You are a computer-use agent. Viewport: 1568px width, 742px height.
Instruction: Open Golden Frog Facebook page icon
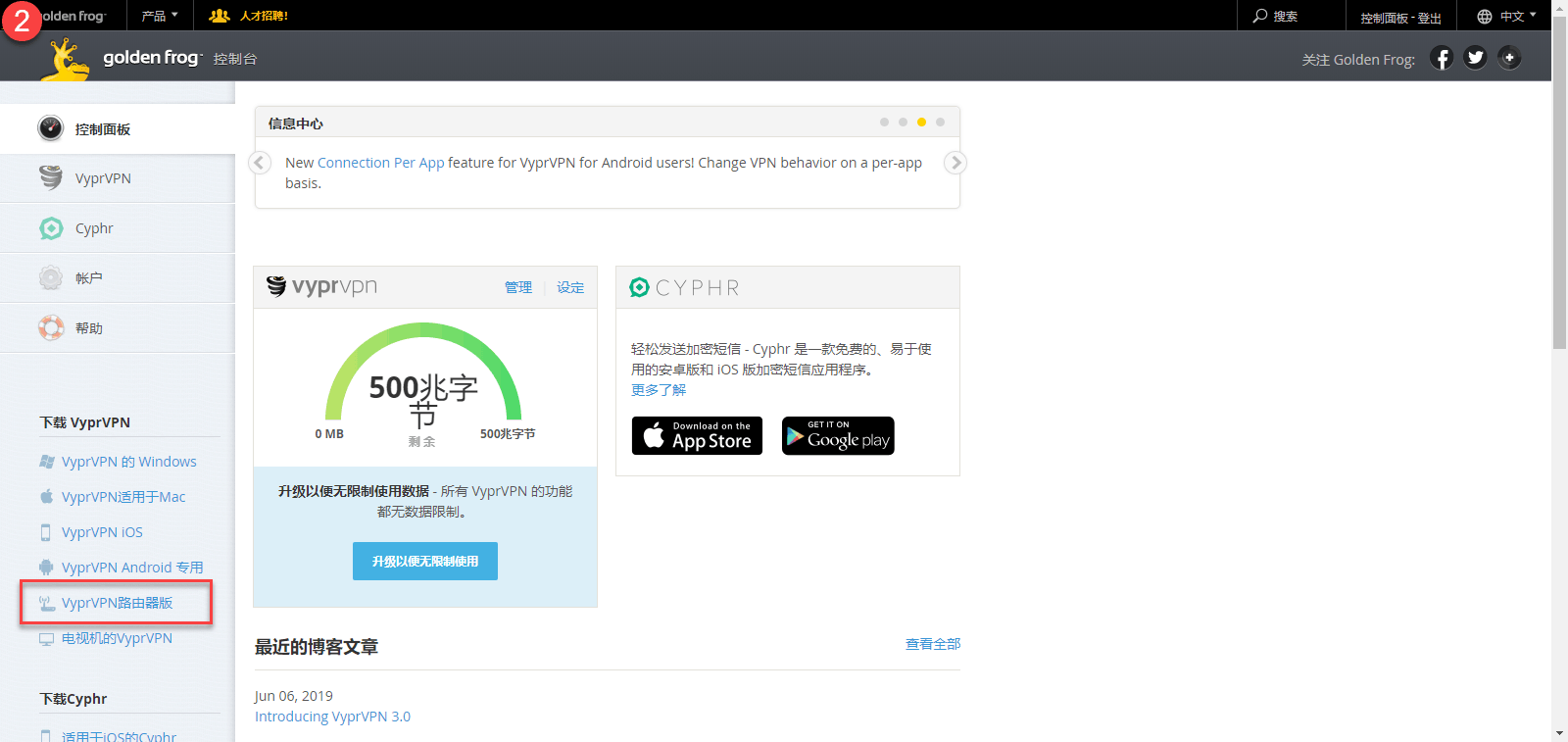[x=1442, y=58]
